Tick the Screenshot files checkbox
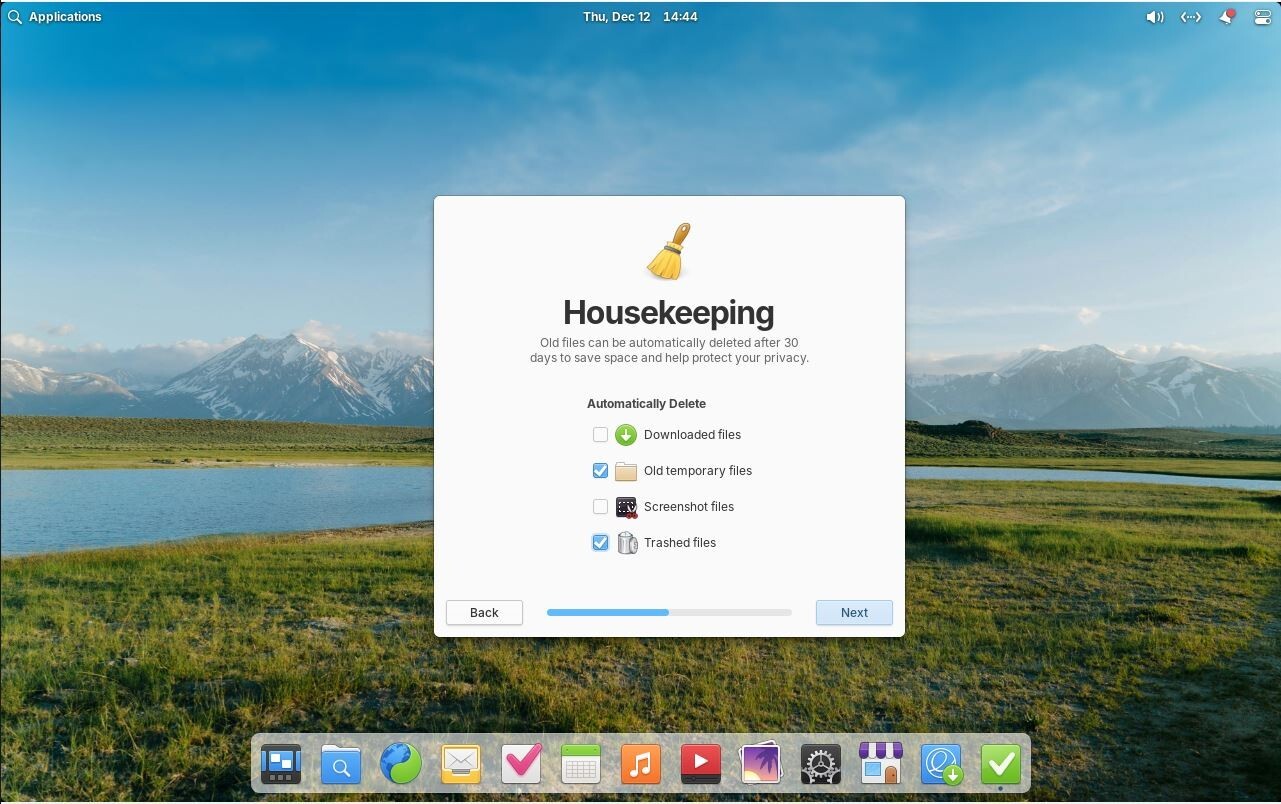This screenshot has width=1281, height=804. 600,507
